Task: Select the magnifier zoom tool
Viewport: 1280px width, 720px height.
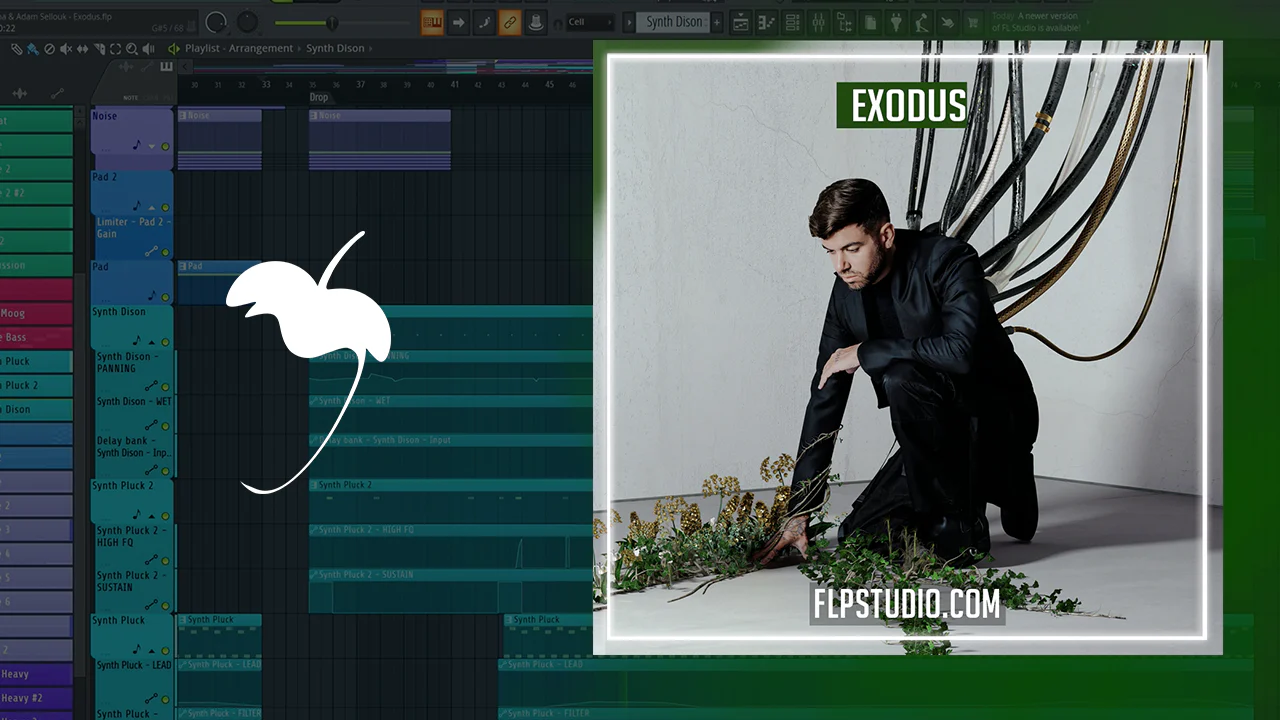Action: (131, 49)
